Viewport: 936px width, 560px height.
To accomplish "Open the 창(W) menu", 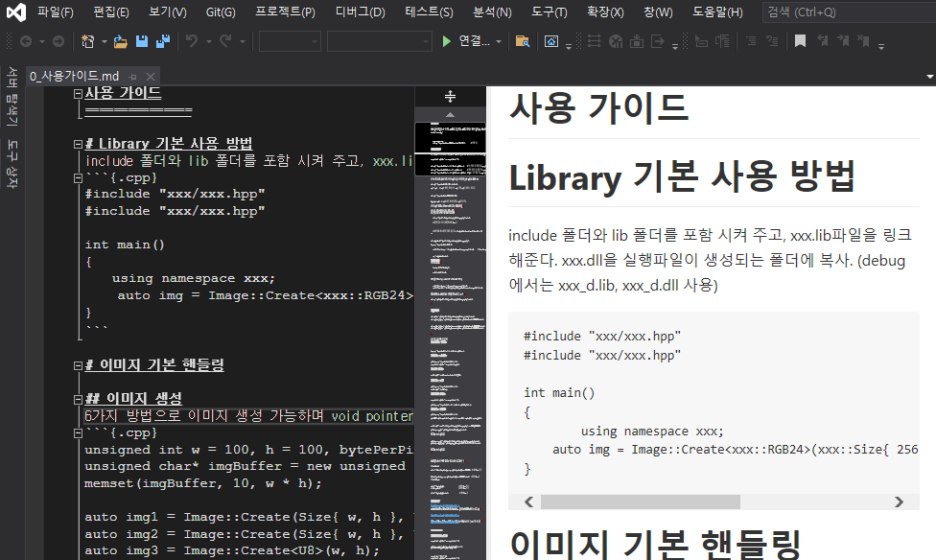I will [x=658, y=12].
